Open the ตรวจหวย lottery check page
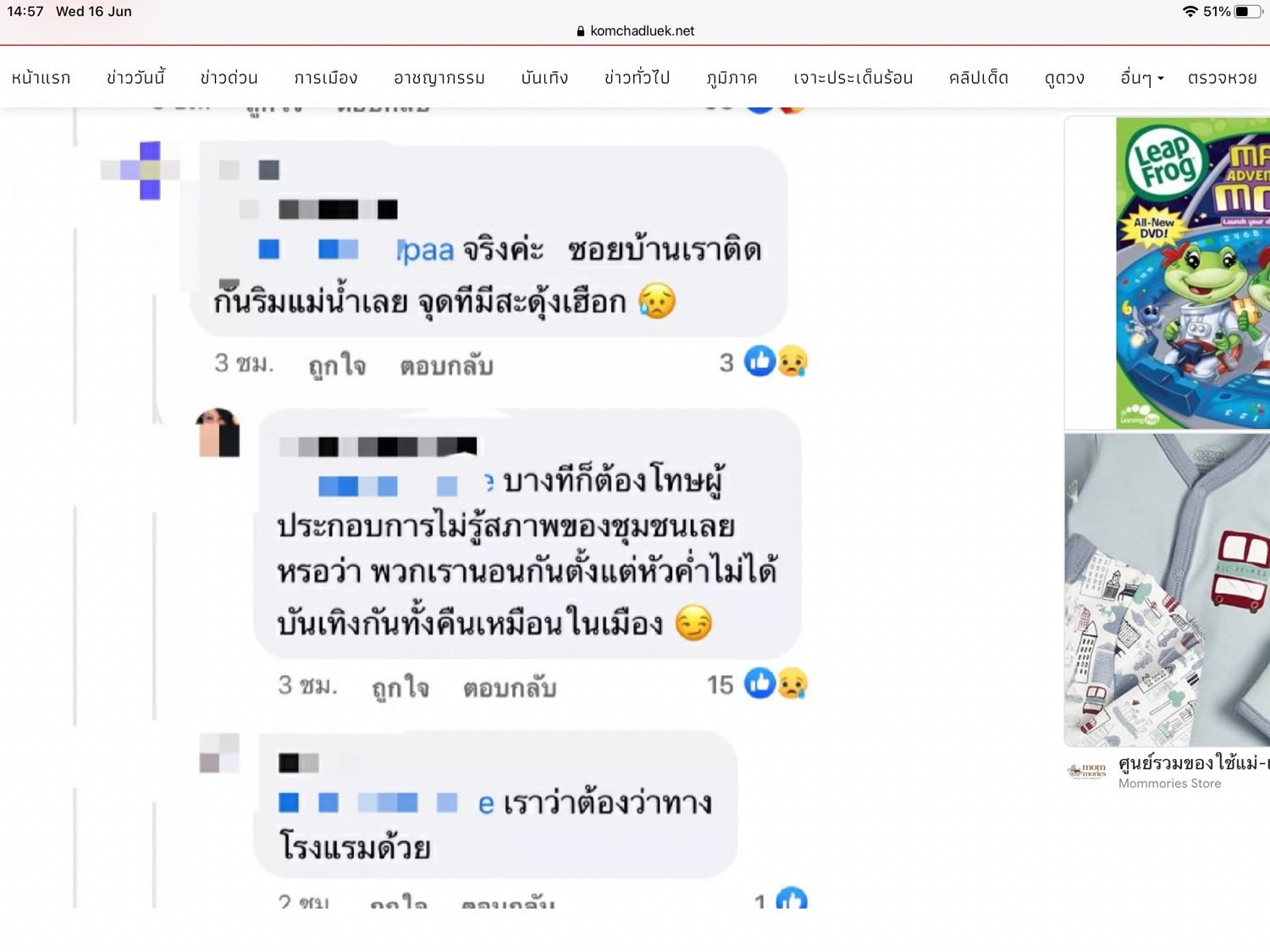Screen dimensions: 1270x952 [x=1222, y=78]
